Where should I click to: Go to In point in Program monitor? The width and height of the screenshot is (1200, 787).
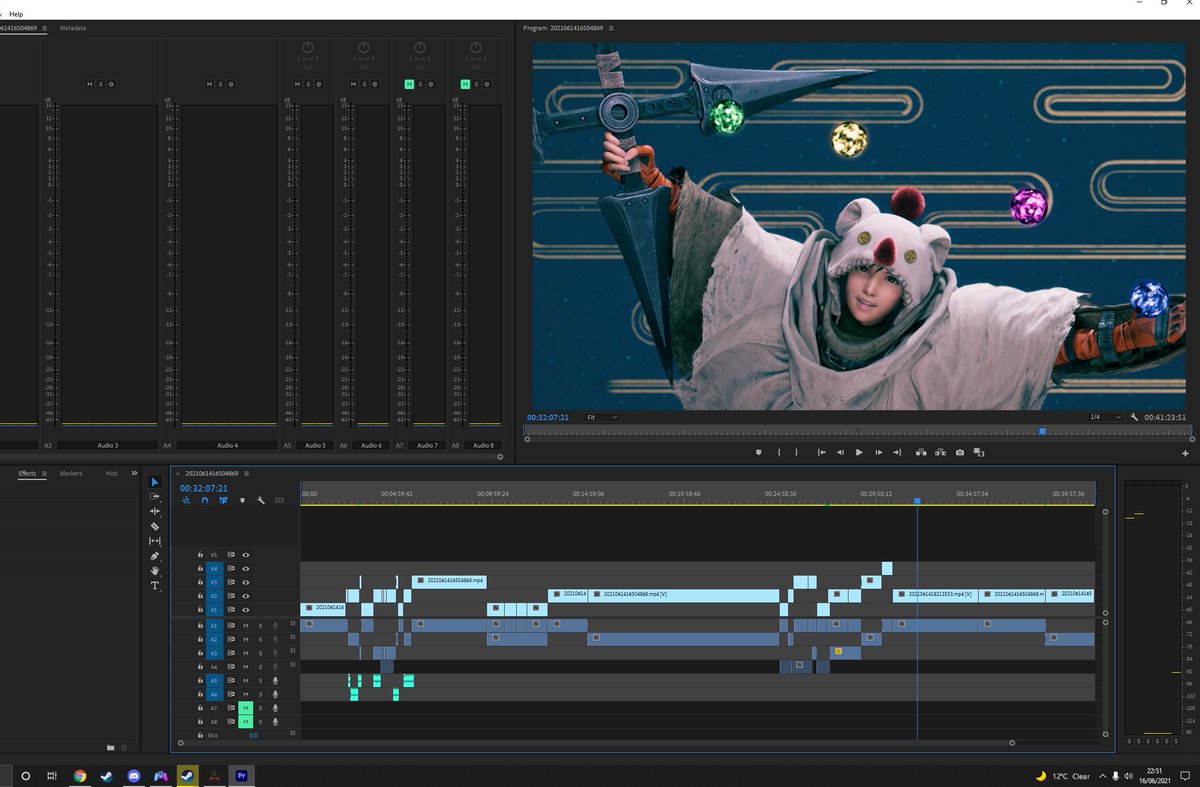821,452
